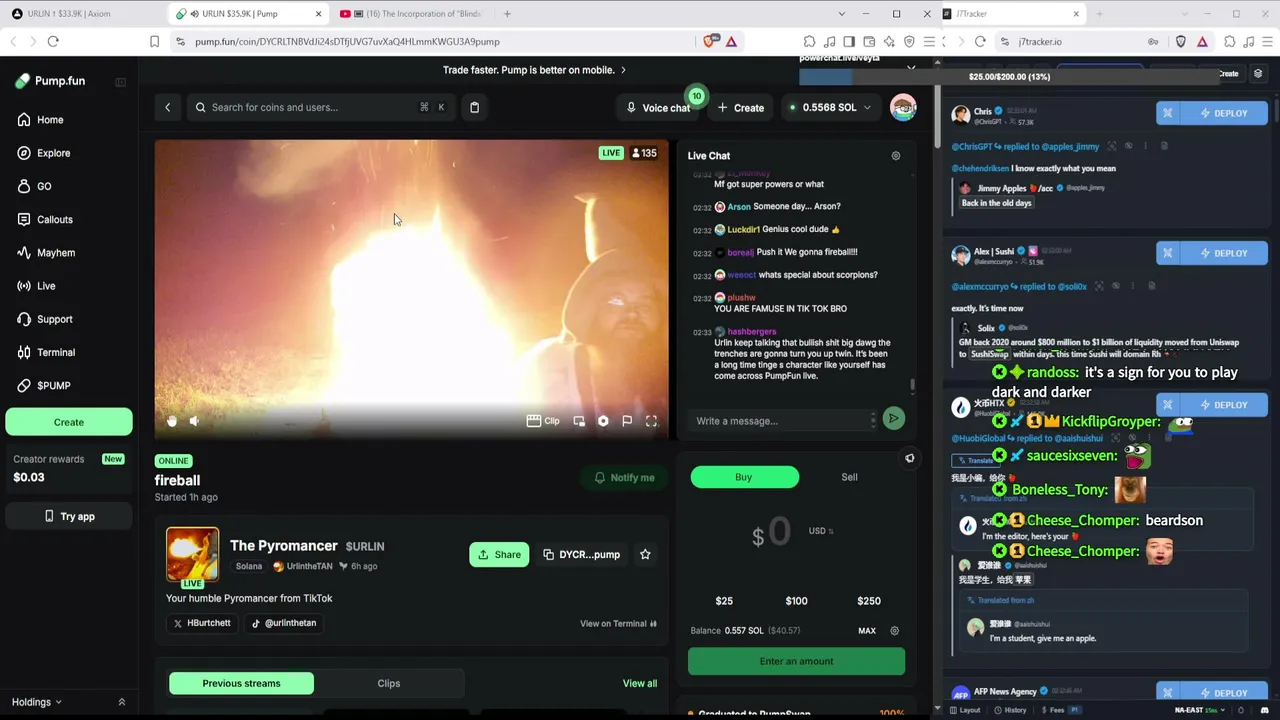The width and height of the screenshot is (1280, 720).
Task: Expand the Holdings panel with double chevron
Action: pos(122,702)
